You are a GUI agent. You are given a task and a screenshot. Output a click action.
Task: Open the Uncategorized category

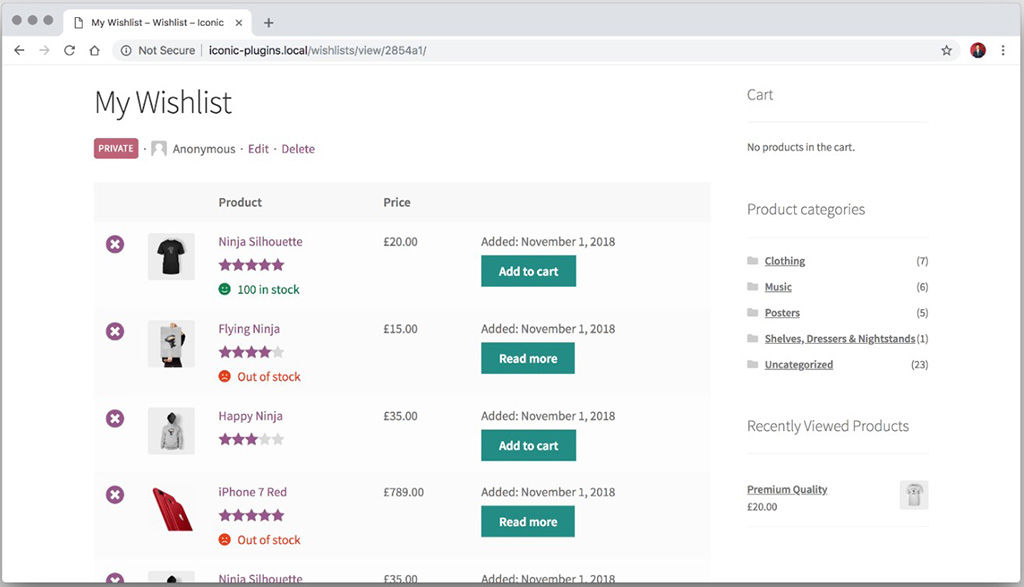point(799,364)
